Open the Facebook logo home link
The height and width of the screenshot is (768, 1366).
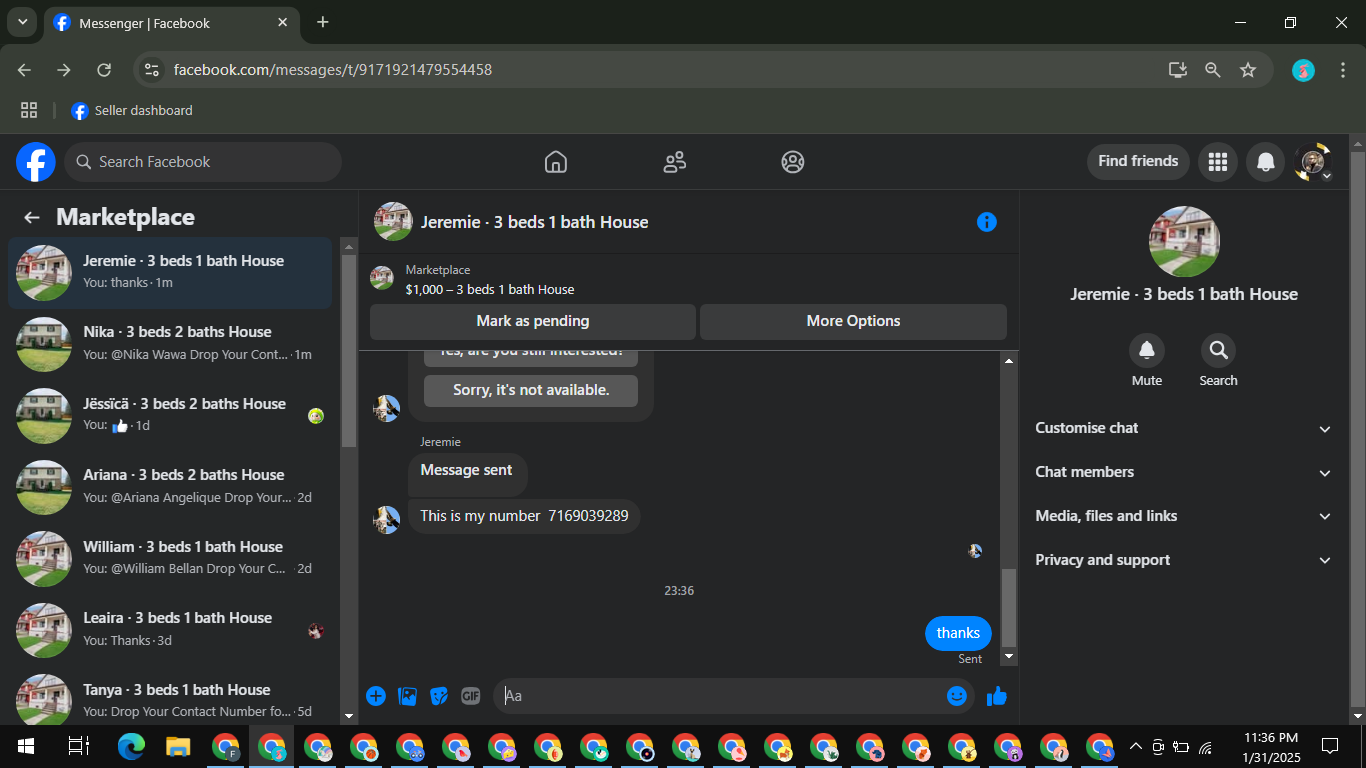pyautogui.click(x=36, y=162)
